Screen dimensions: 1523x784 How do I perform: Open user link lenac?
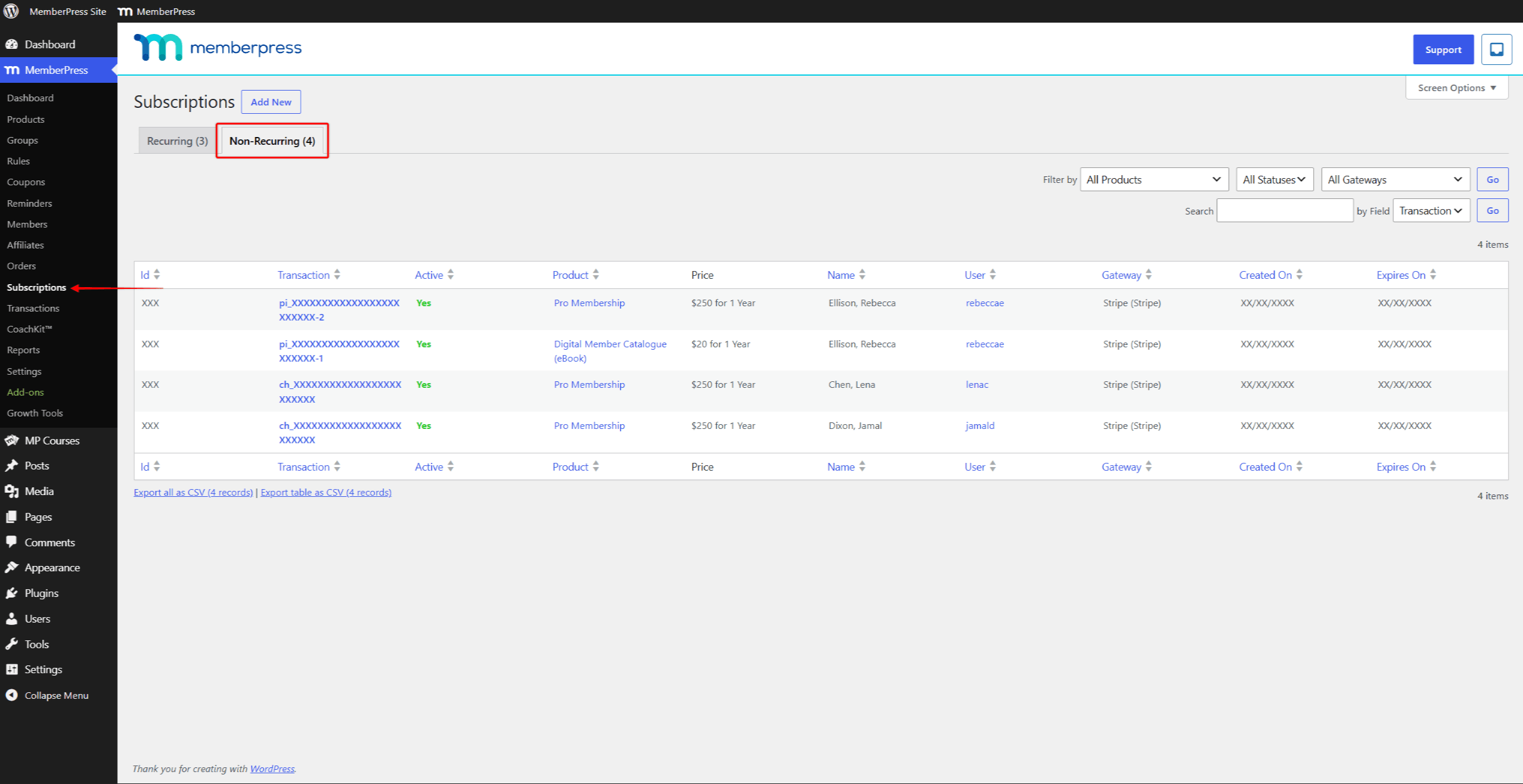977,384
